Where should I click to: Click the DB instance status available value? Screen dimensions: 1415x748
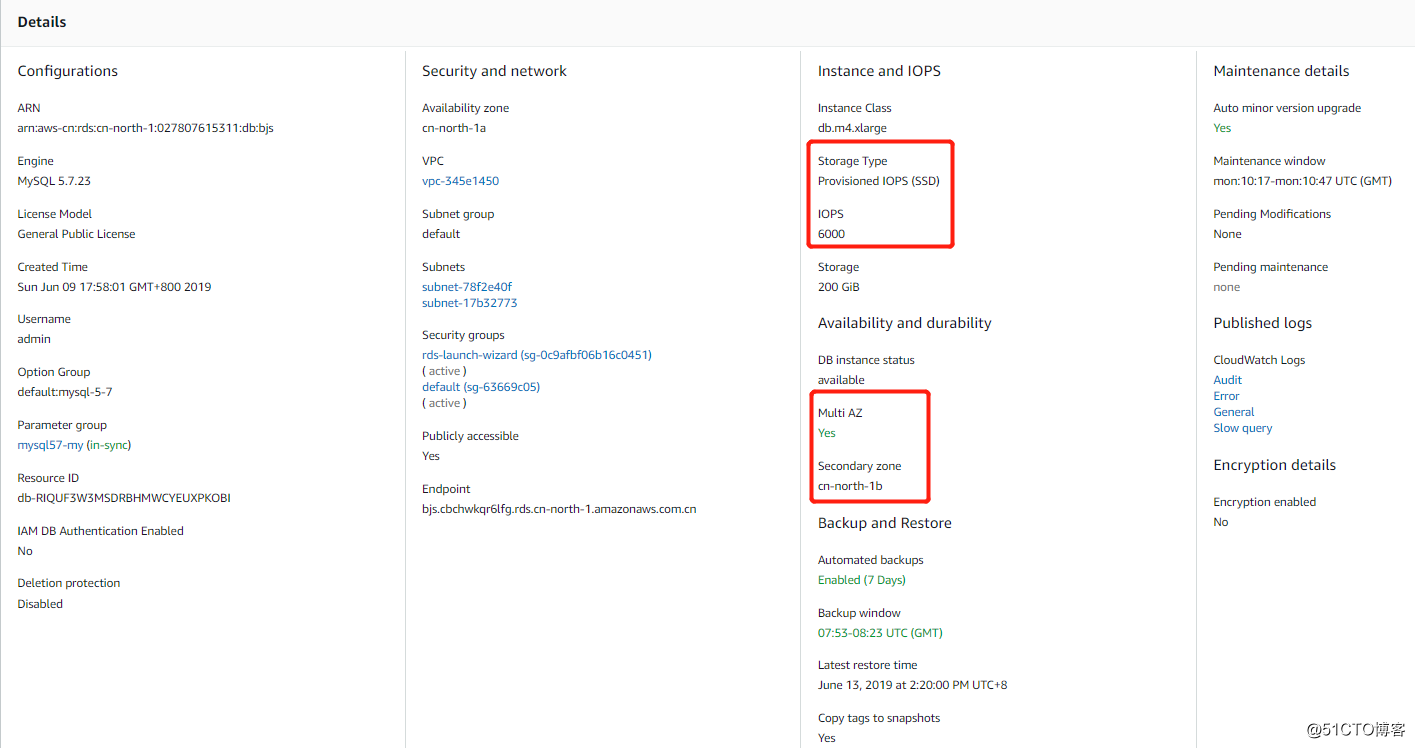click(x=841, y=380)
